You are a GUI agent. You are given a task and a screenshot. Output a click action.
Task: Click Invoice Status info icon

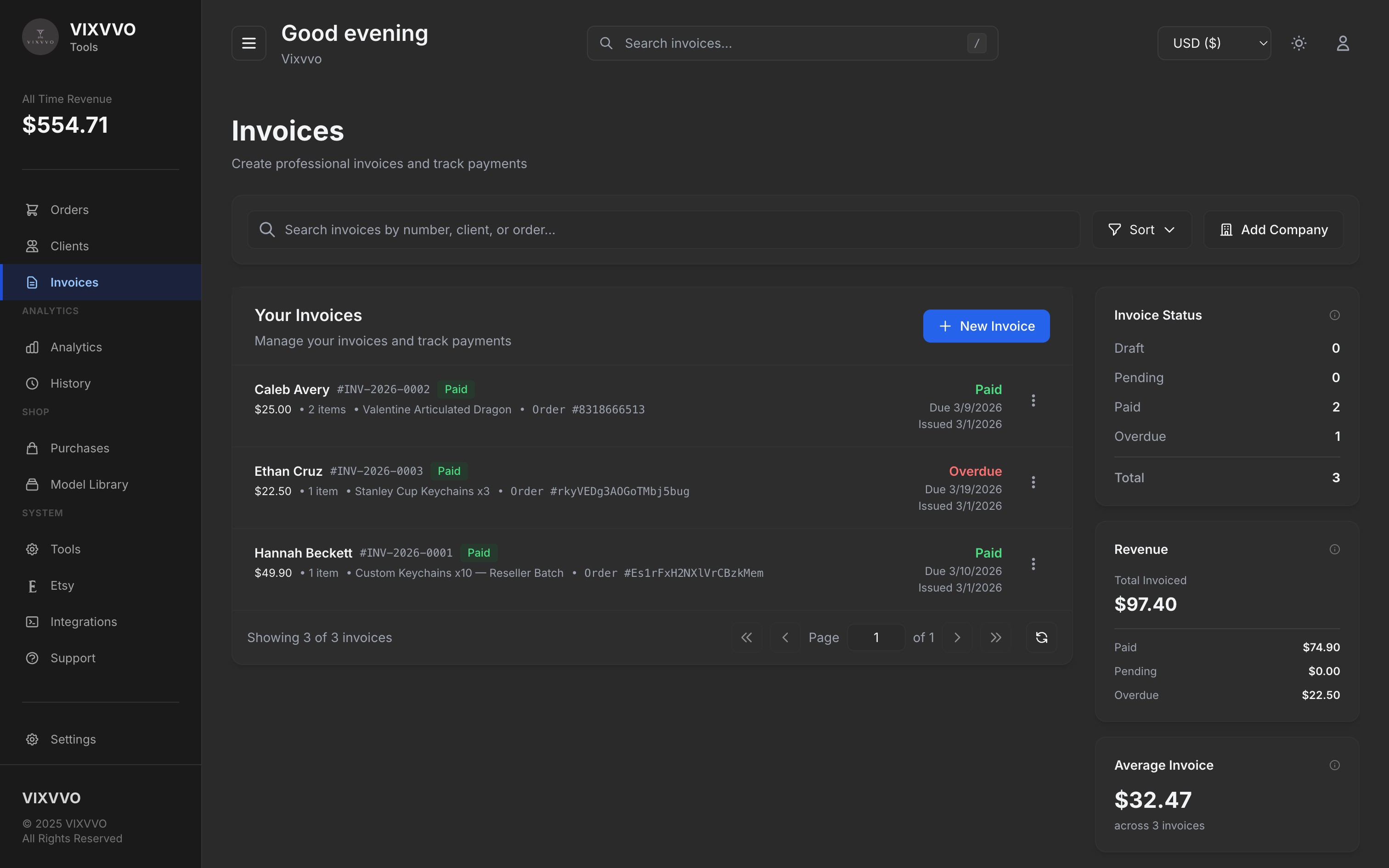click(1334, 315)
